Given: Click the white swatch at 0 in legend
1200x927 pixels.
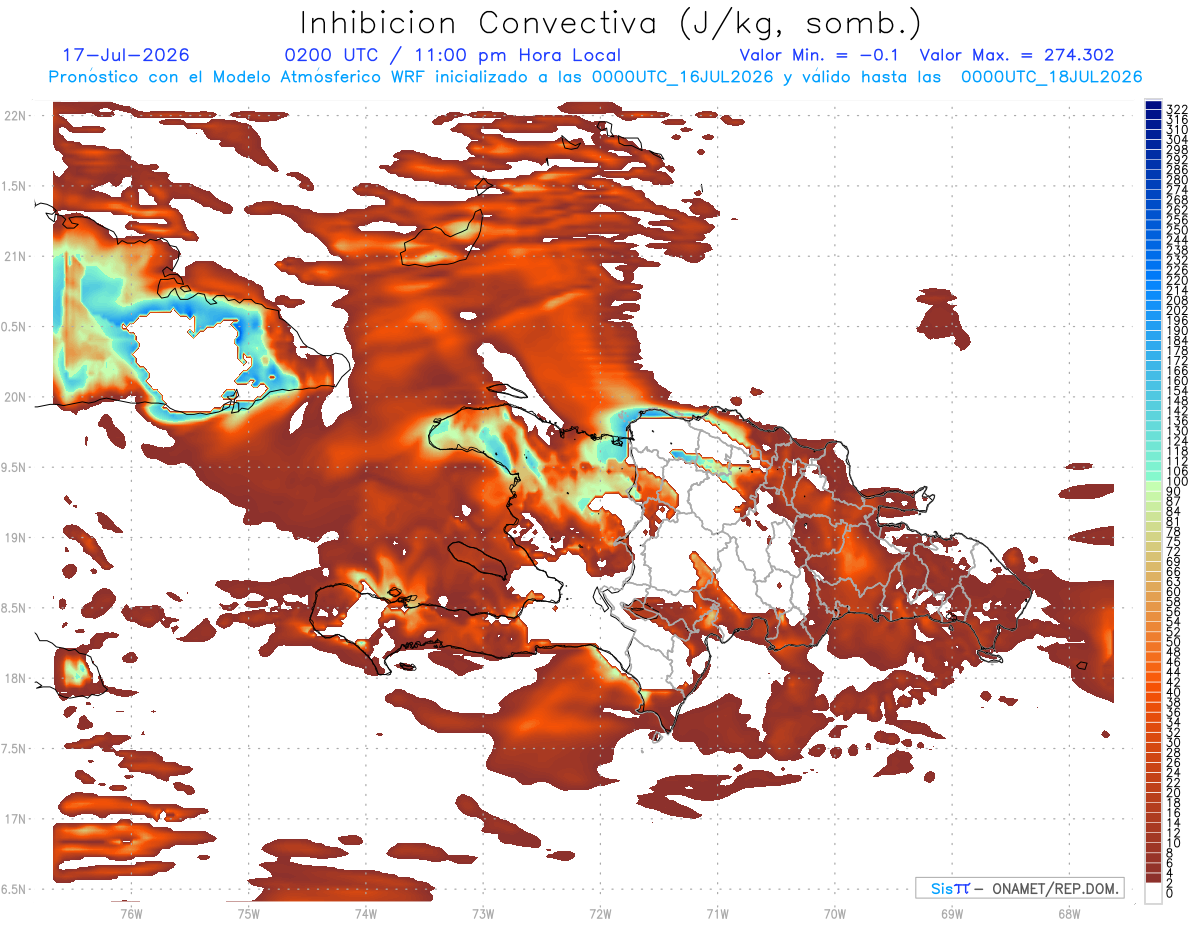Looking at the screenshot, I should tap(1153, 894).
